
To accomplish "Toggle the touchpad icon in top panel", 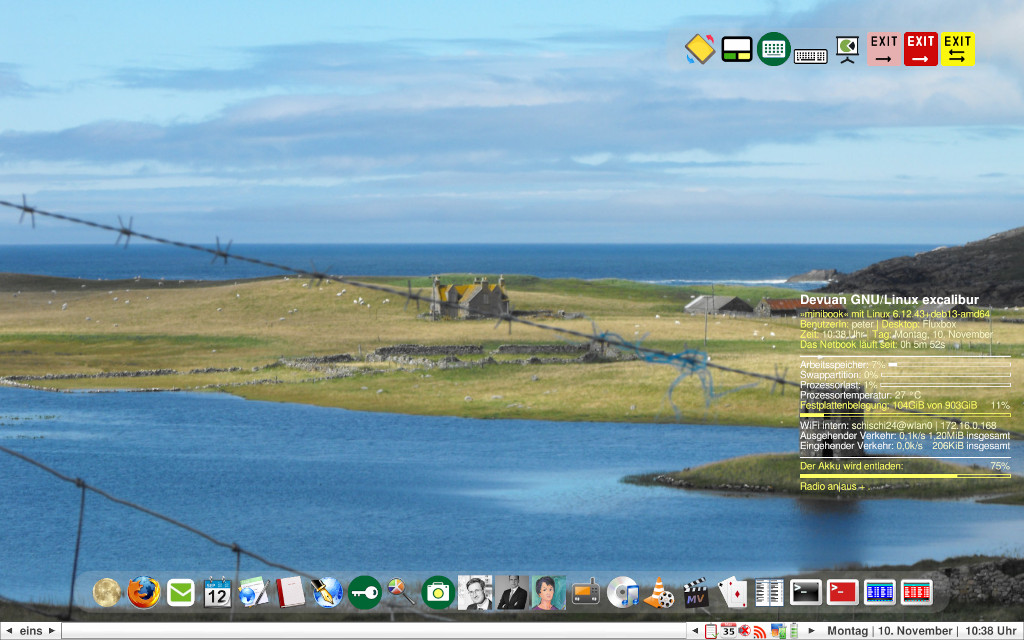I will coord(736,49).
